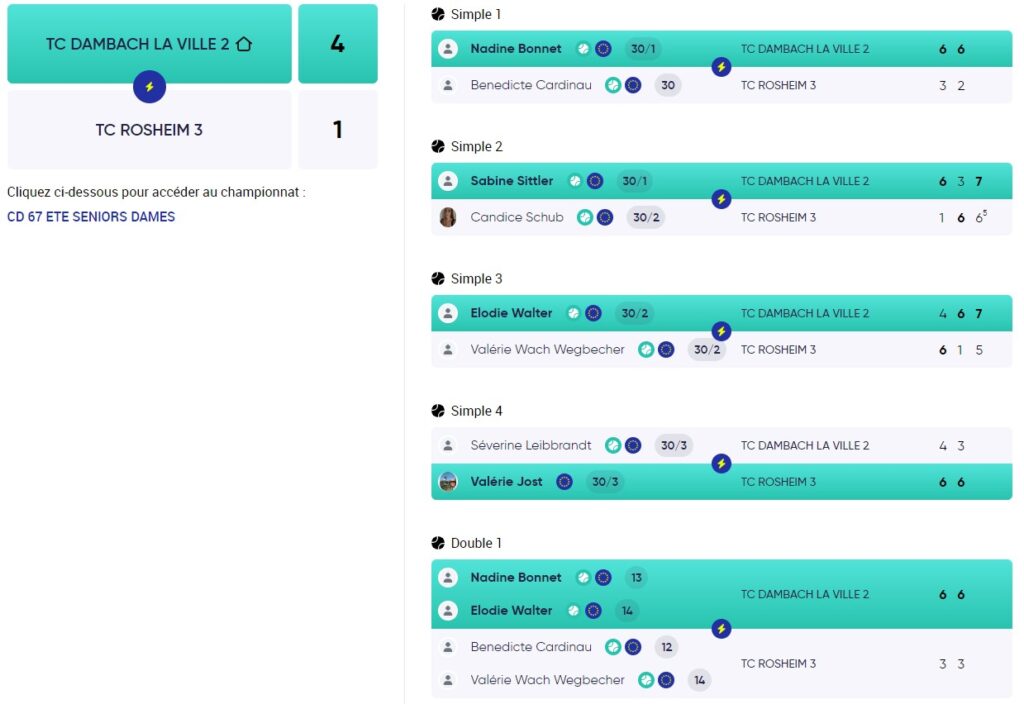Click the score 4 box for Dambach
The image size is (1024, 704).
coord(337,44)
